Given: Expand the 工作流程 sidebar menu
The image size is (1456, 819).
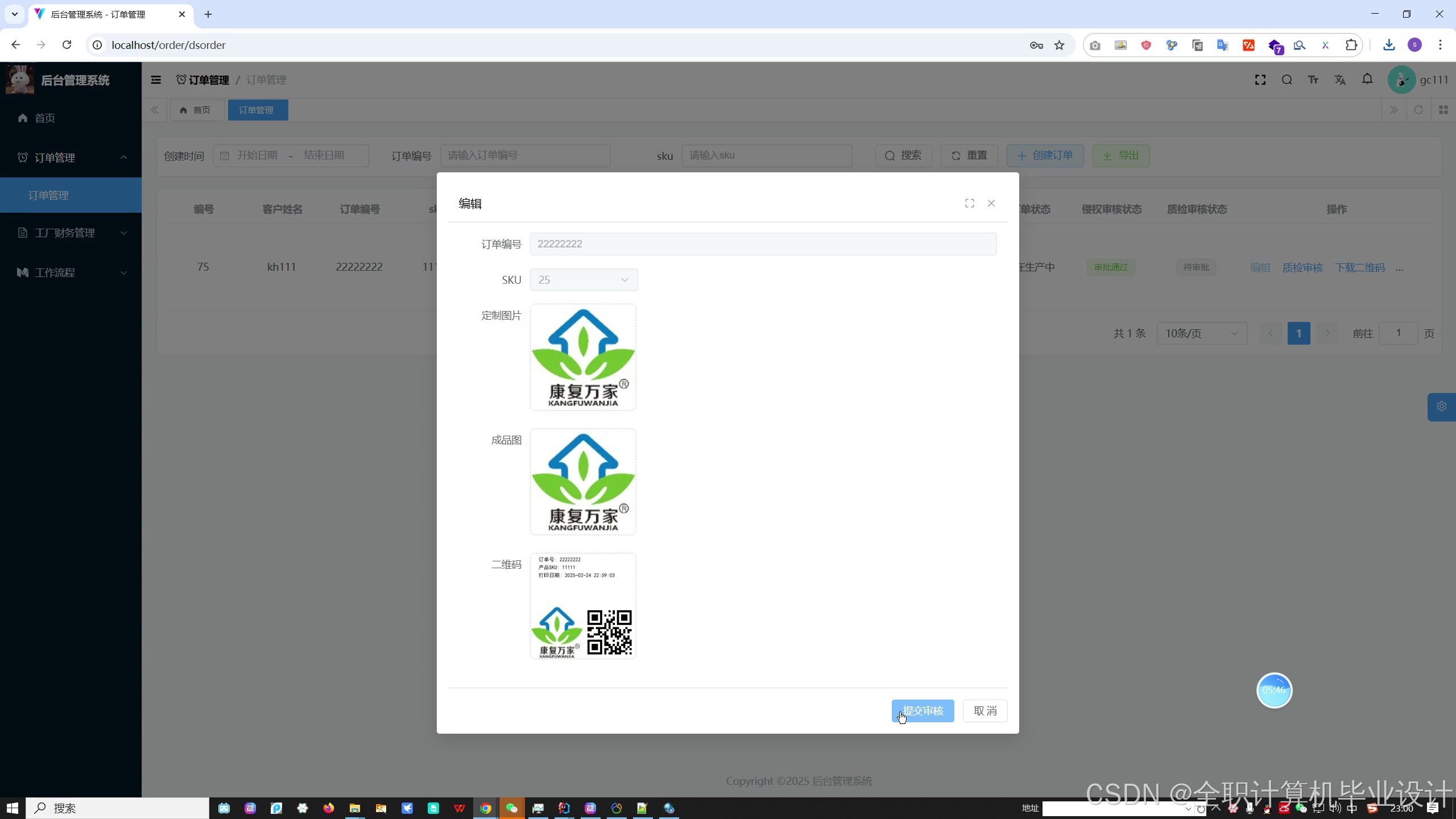Looking at the screenshot, I should (x=71, y=272).
